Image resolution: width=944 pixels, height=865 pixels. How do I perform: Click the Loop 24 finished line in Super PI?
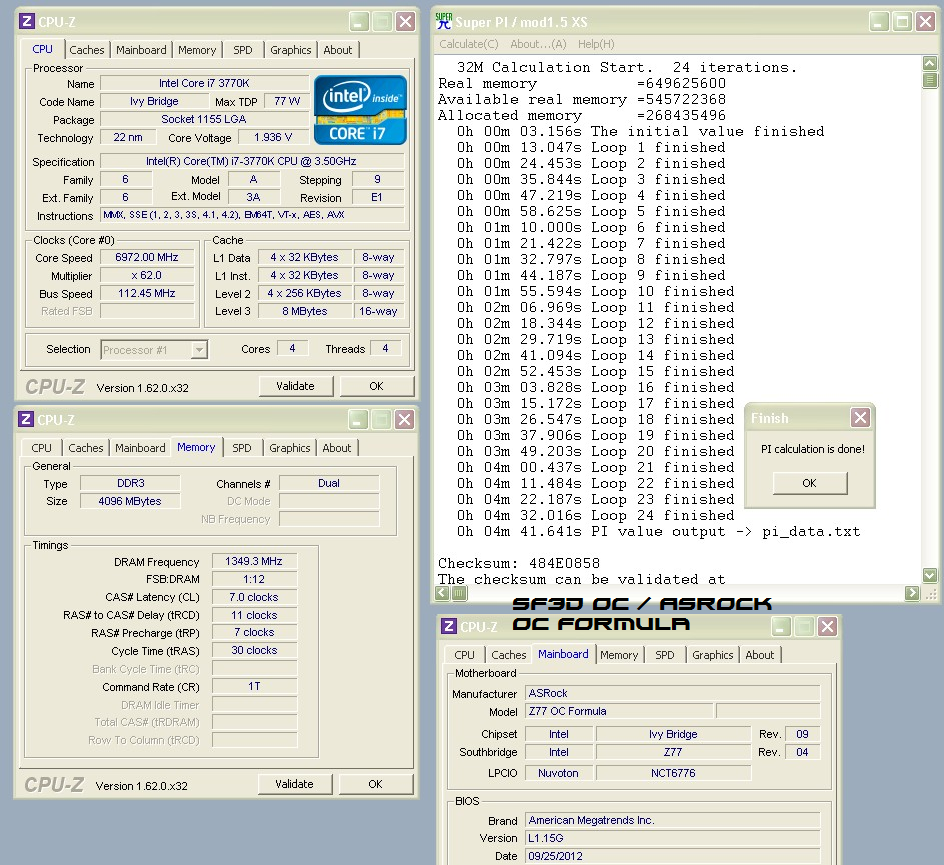pyautogui.click(x=595, y=515)
